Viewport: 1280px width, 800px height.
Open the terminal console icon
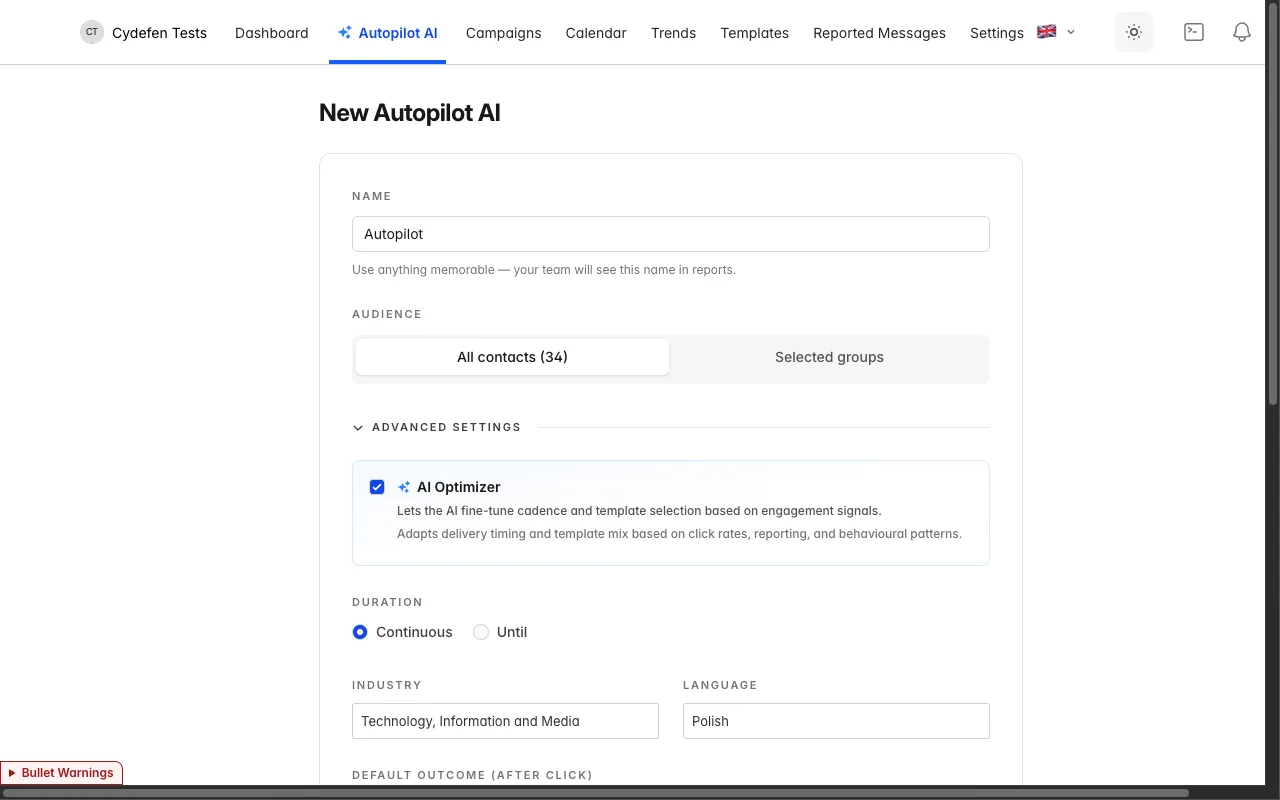(x=1193, y=32)
